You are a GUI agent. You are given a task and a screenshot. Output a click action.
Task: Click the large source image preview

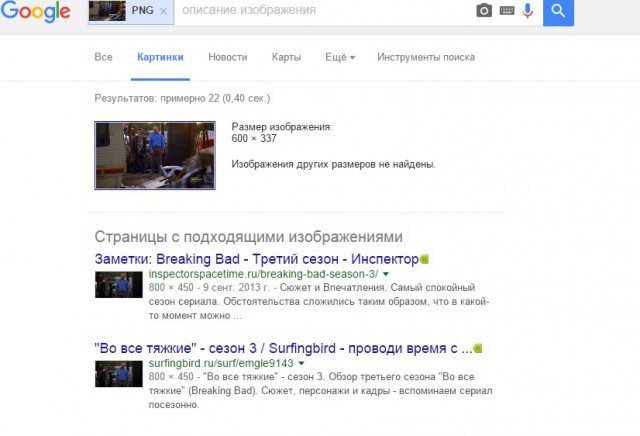click(x=155, y=156)
